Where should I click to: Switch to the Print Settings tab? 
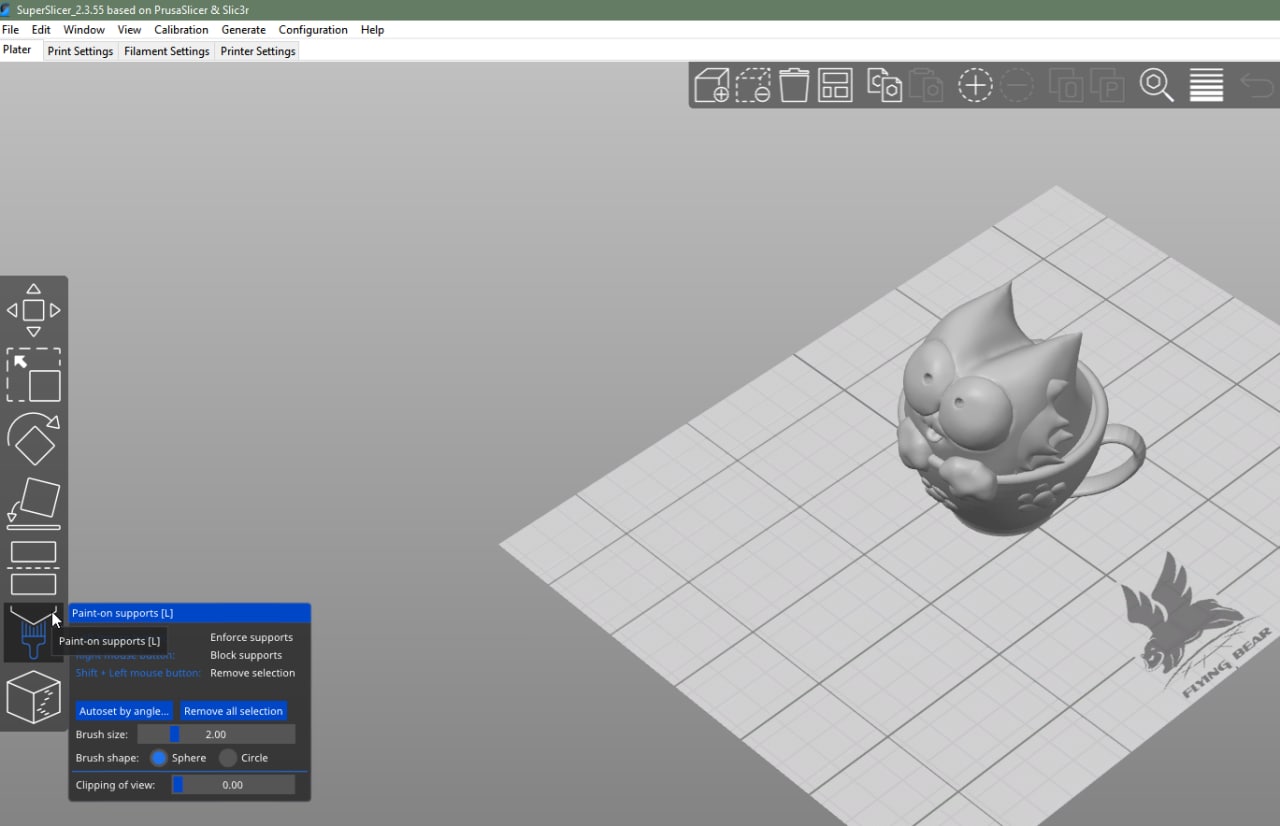80,51
